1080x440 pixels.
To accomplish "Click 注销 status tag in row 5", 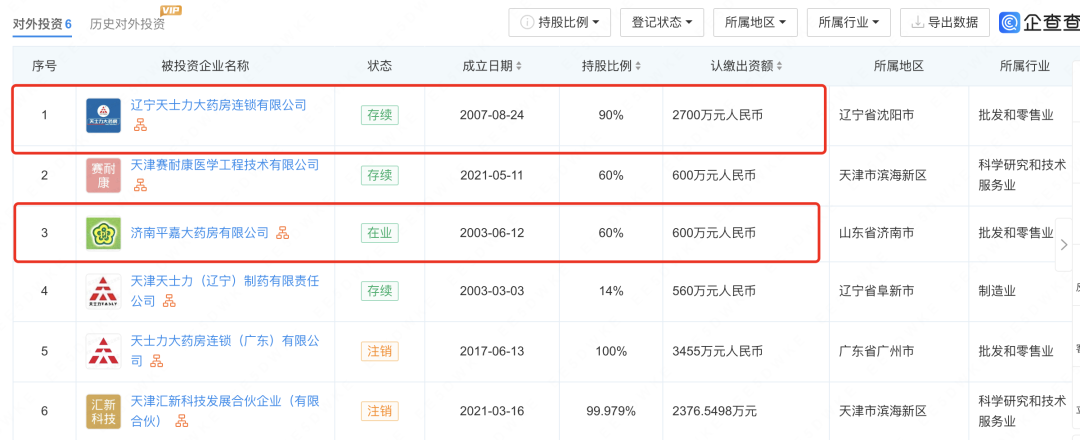I will tap(380, 351).
